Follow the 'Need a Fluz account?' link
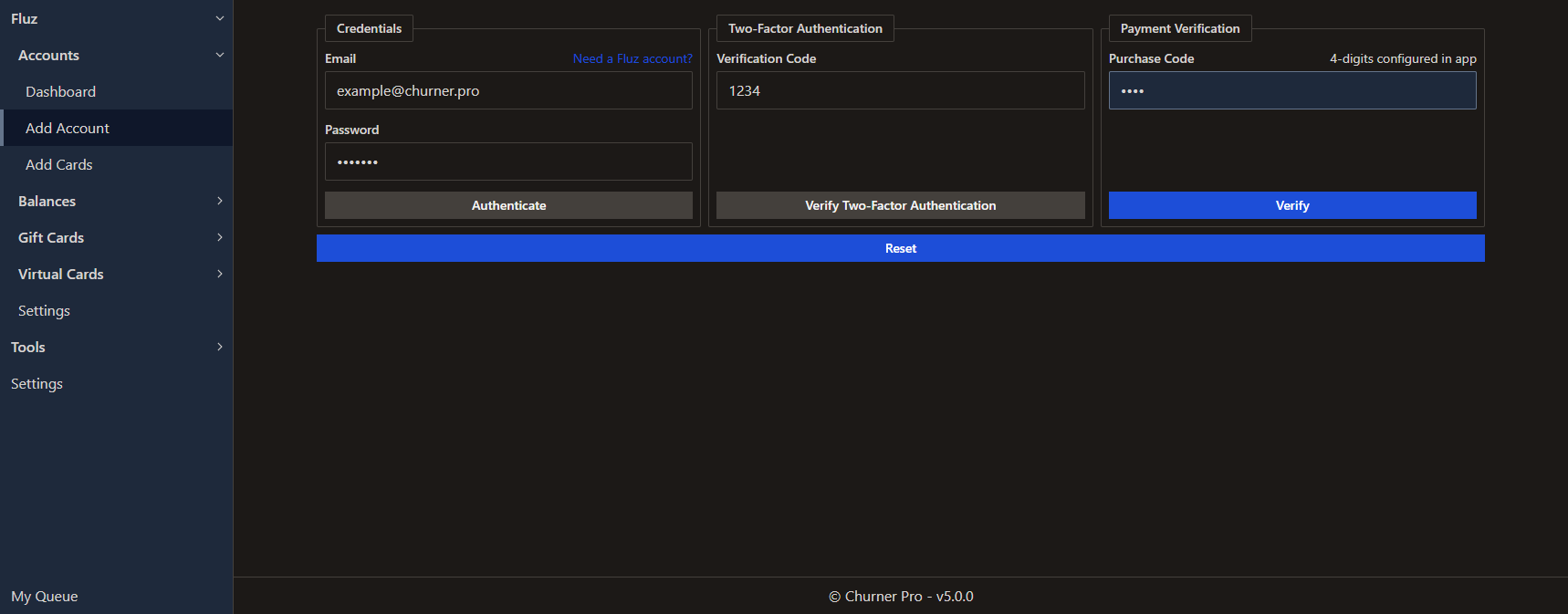 pos(632,58)
